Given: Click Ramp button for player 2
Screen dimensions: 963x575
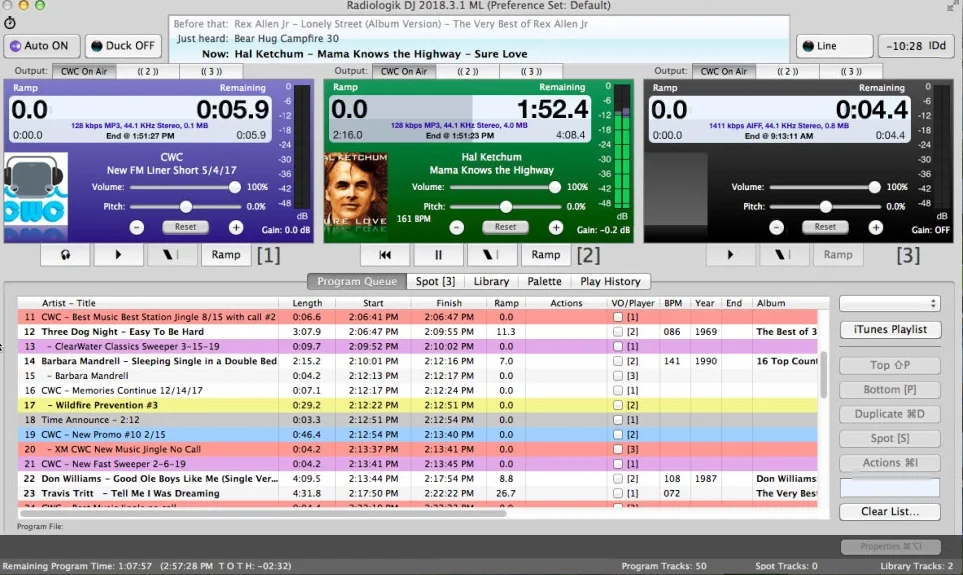Looking at the screenshot, I should [x=546, y=254].
